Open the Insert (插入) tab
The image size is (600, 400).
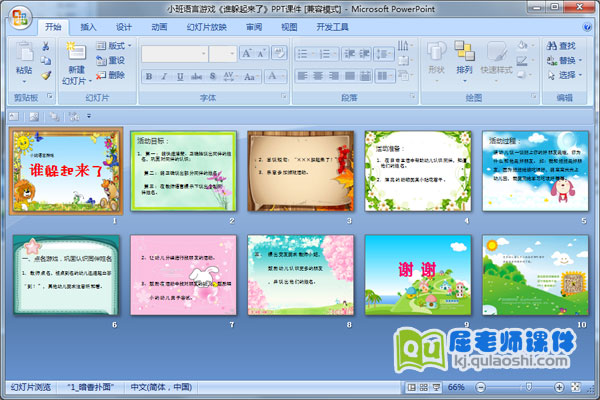click(89, 28)
